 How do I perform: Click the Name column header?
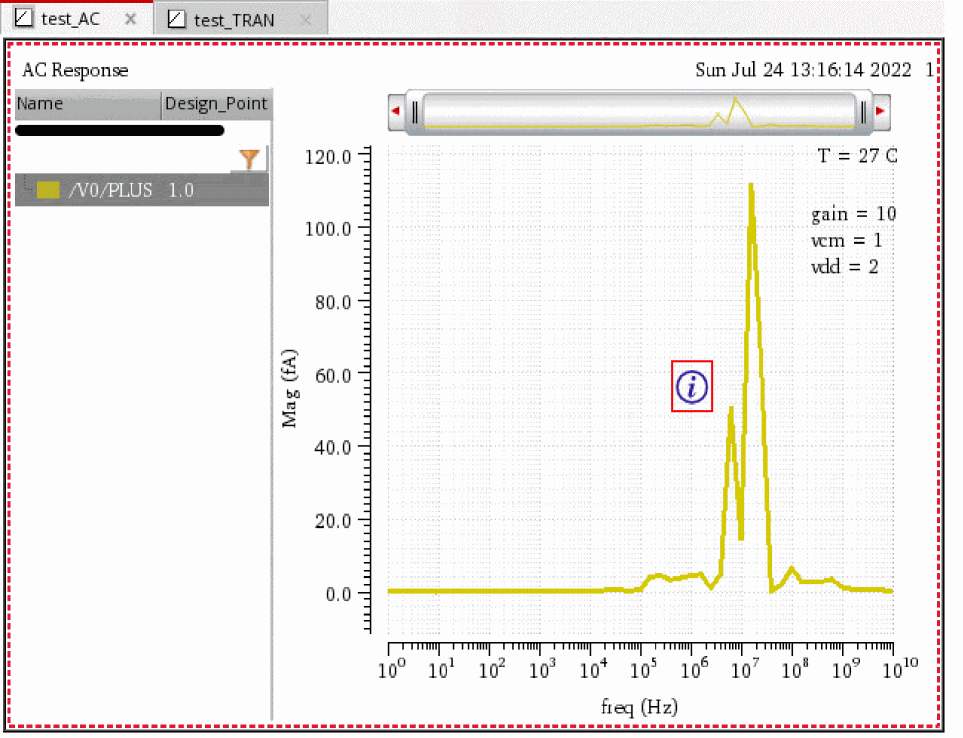click(88, 104)
